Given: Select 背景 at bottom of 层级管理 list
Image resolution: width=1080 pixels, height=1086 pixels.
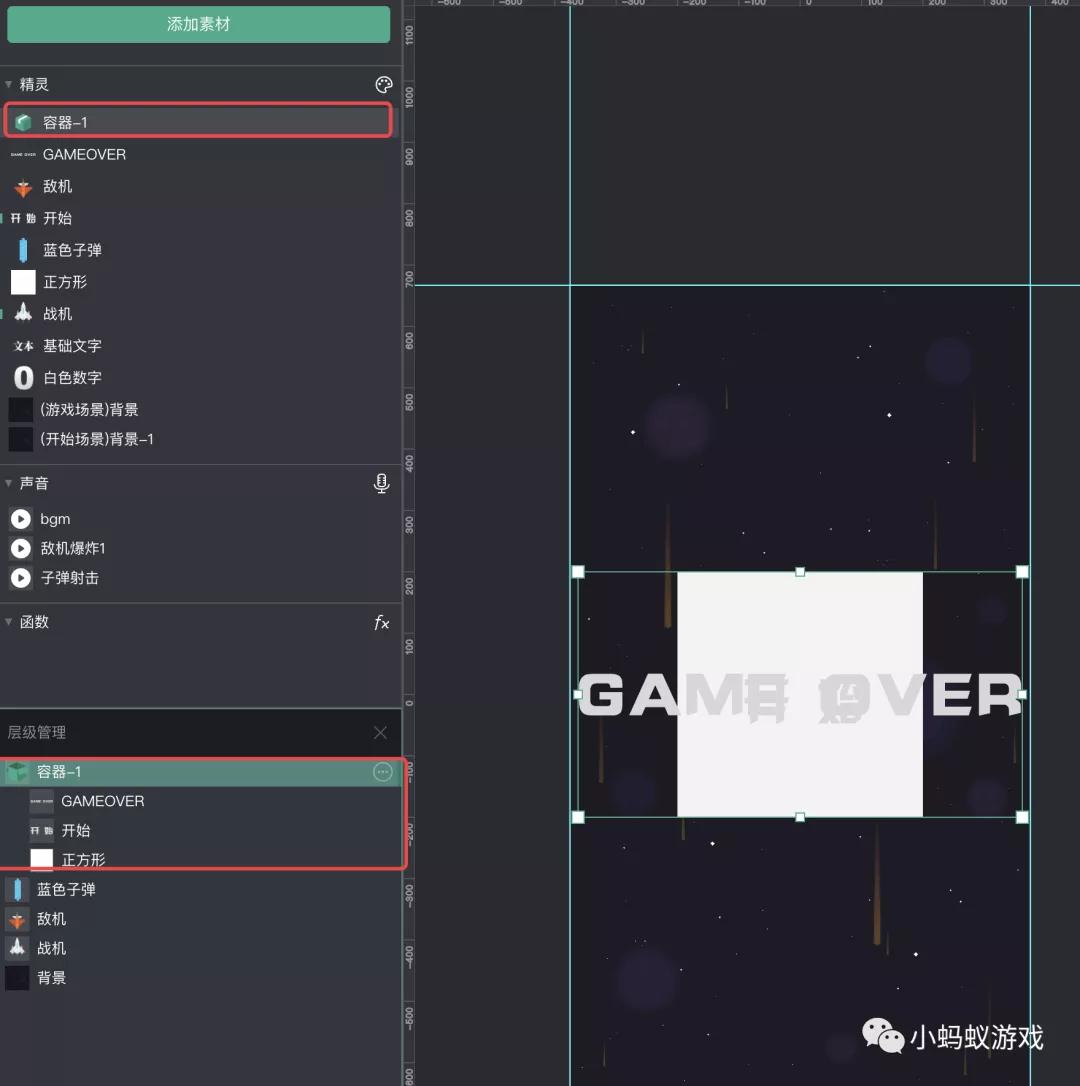Looking at the screenshot, I should [54, 978].
